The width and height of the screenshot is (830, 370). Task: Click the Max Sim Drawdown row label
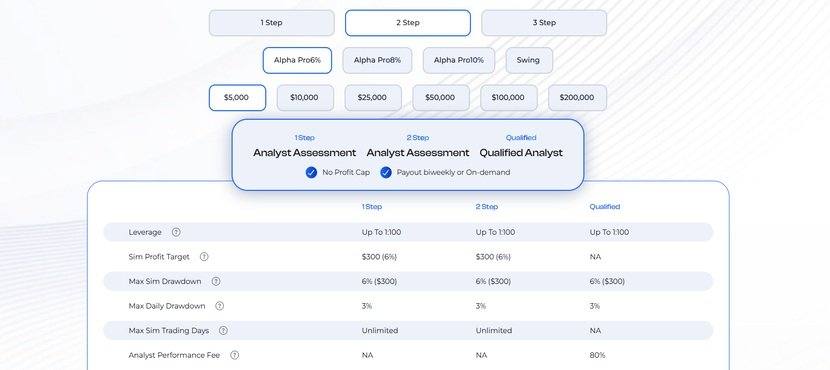[165, 282]
